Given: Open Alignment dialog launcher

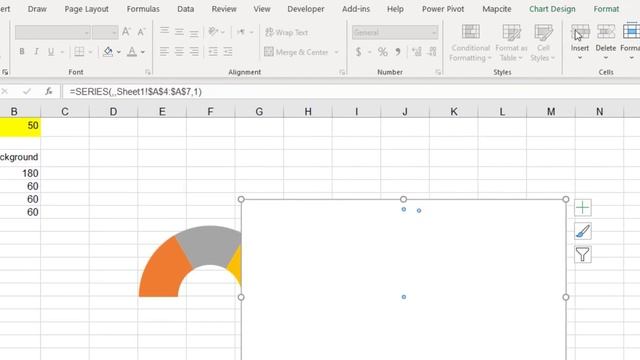Looking at the screenshot, I should pyautogui.click(x=342, y=72).
